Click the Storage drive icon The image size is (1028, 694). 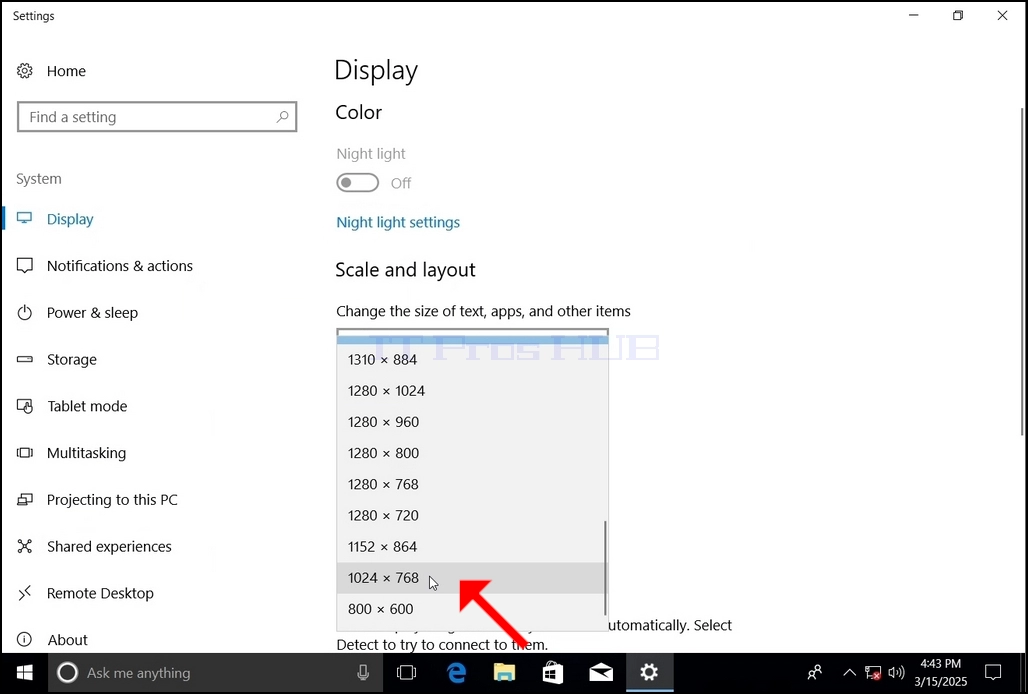tap(24, 359)
